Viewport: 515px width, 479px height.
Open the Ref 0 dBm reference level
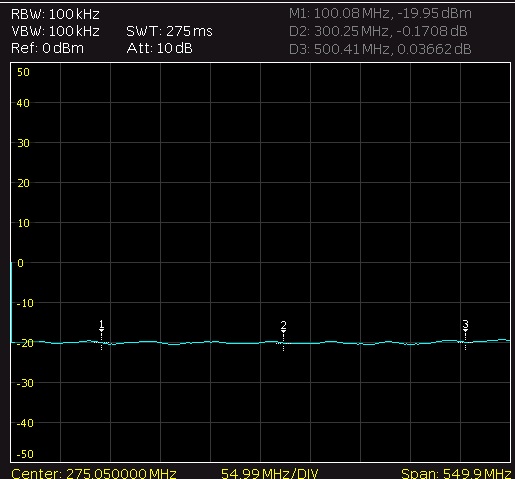coord(47,49)
